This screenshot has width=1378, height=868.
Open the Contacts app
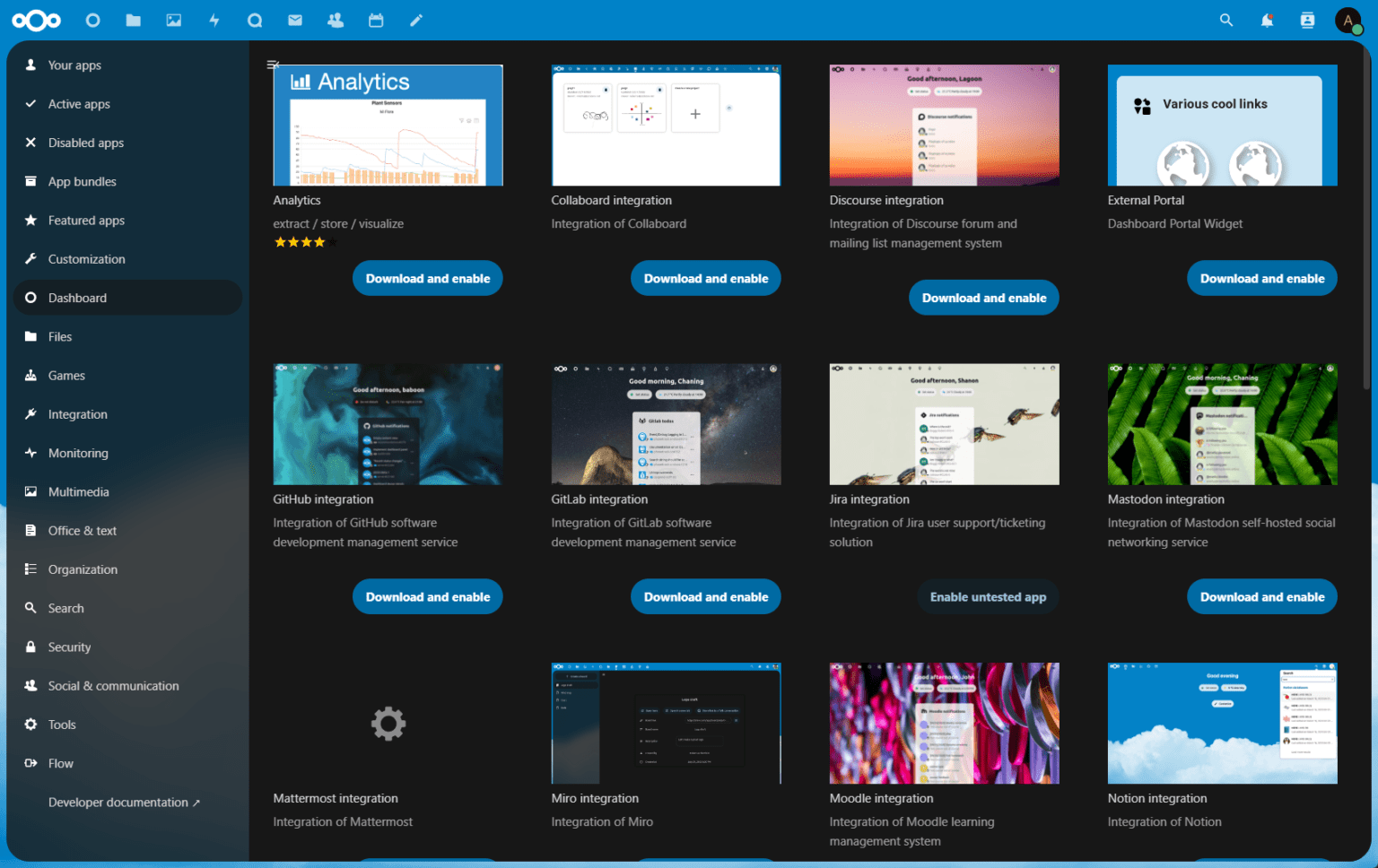click(x=336, y=20)
